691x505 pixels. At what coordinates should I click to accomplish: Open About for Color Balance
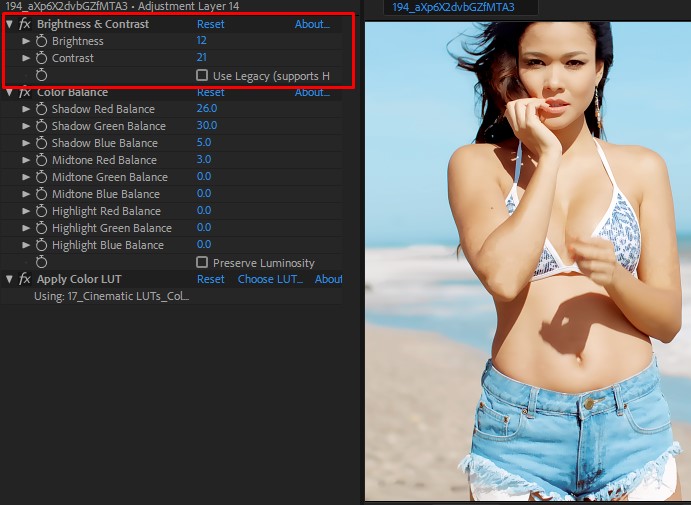[x=312, y=92]
